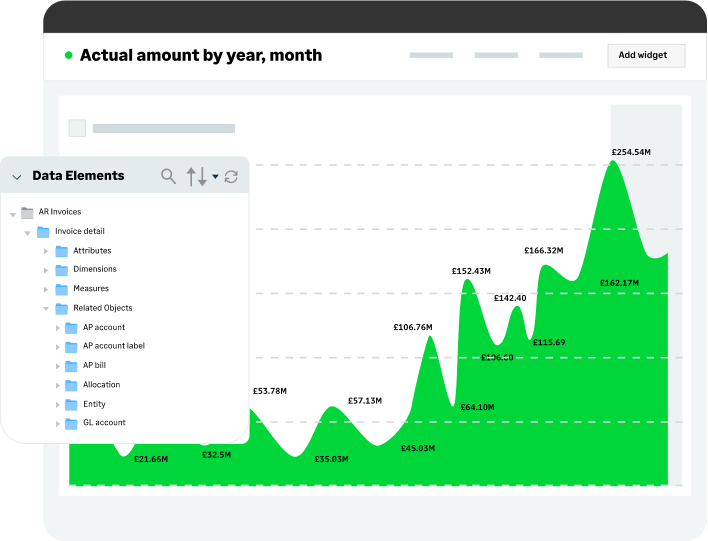Click the Measures folder icon
This screenshot has width=708, height=541.
coord(61,289)
